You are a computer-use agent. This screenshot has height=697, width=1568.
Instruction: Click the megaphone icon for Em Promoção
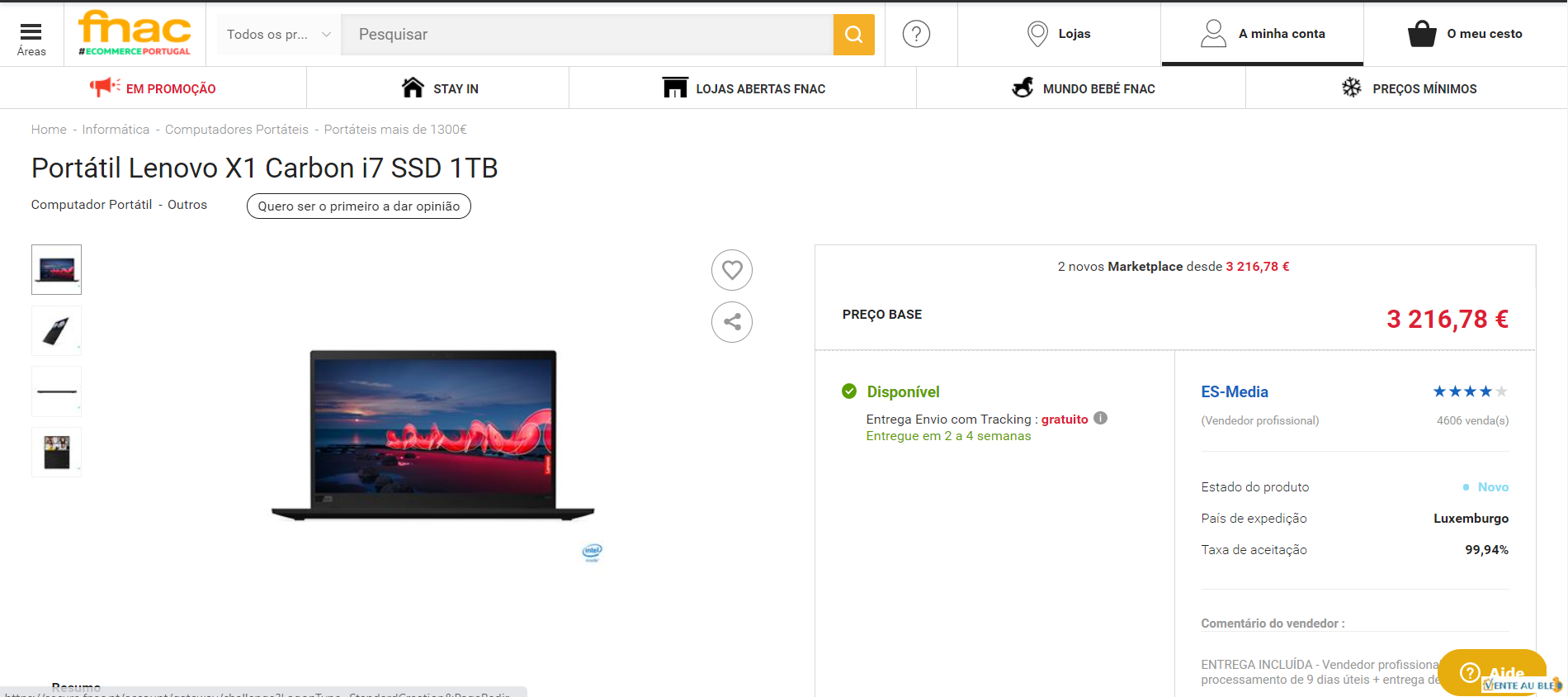click(105, 86)
